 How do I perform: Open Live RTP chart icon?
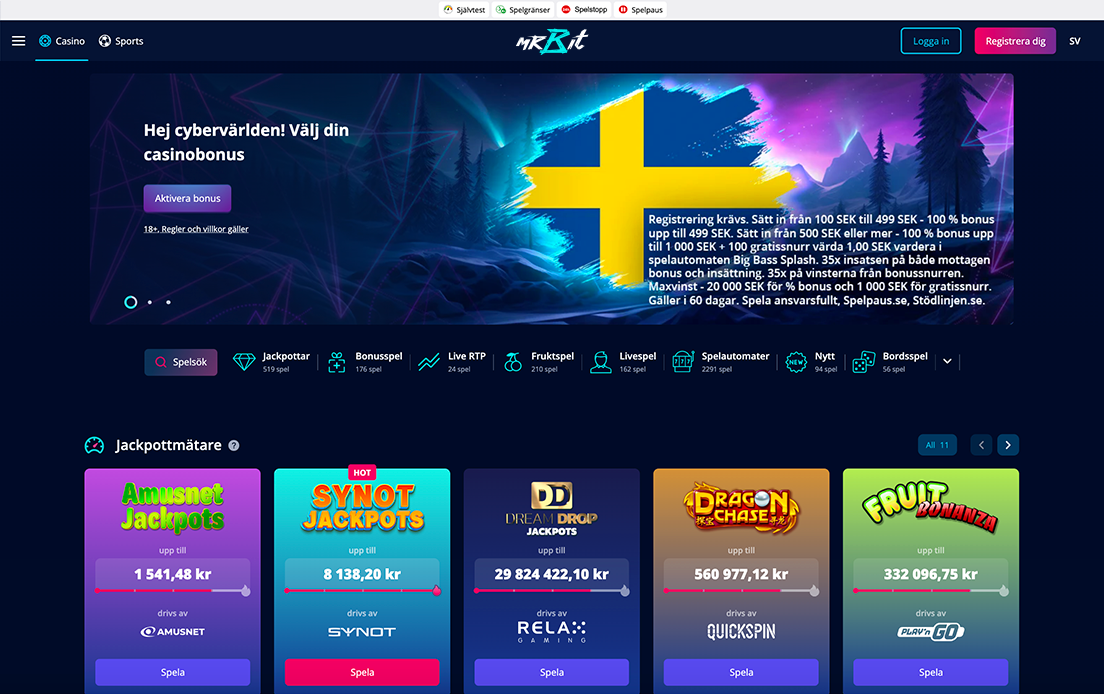(429, 362)
